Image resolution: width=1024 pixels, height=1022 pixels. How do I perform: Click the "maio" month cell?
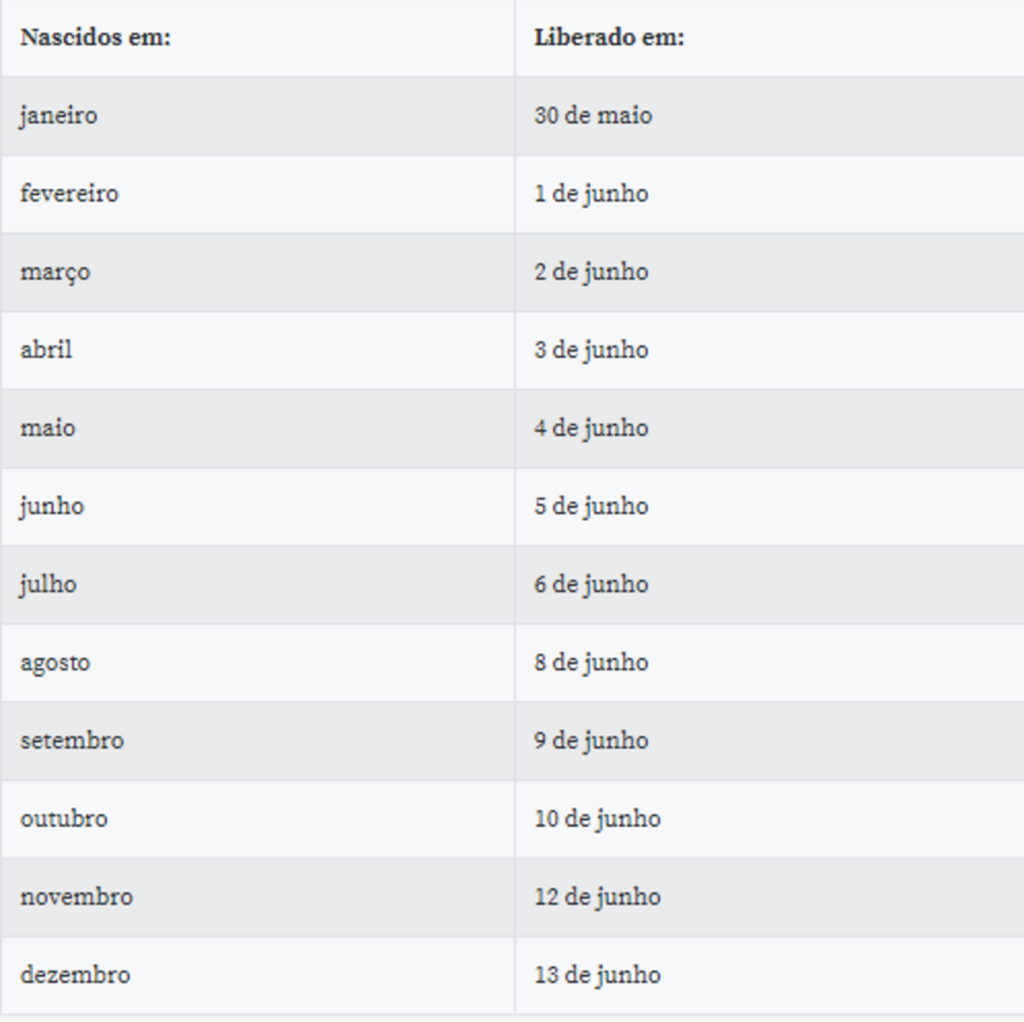point(47,428)
